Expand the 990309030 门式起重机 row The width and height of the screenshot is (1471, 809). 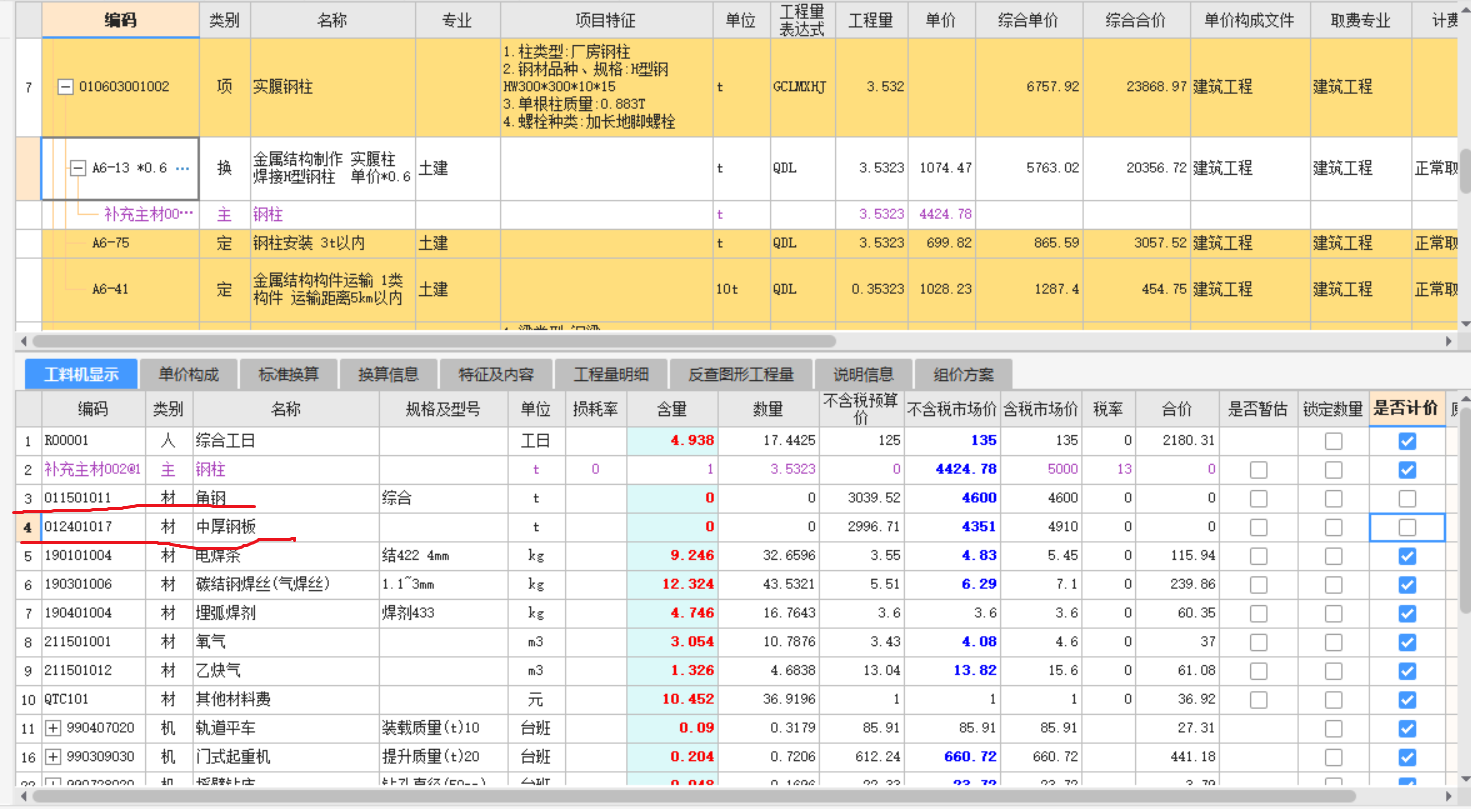pyautogui.click(x=54, y=757)
